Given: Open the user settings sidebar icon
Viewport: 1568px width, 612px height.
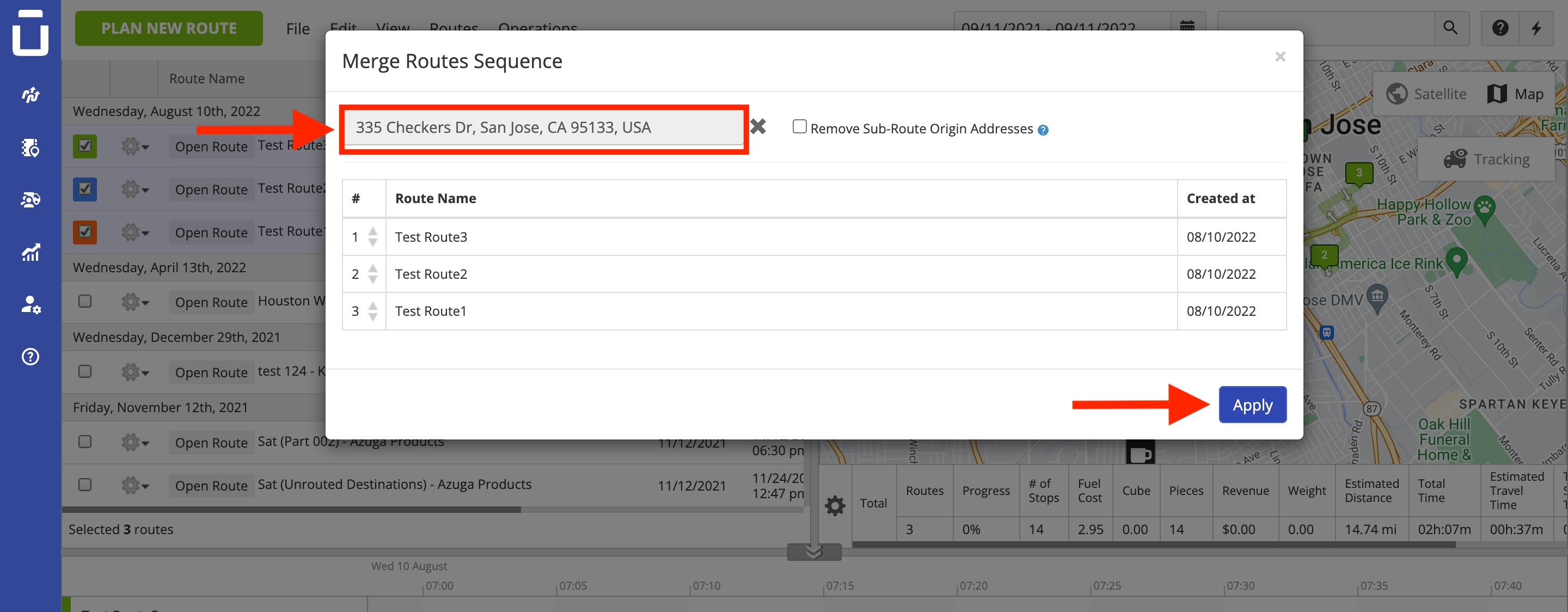Looking at the screenshot, I should click(30, 304).
